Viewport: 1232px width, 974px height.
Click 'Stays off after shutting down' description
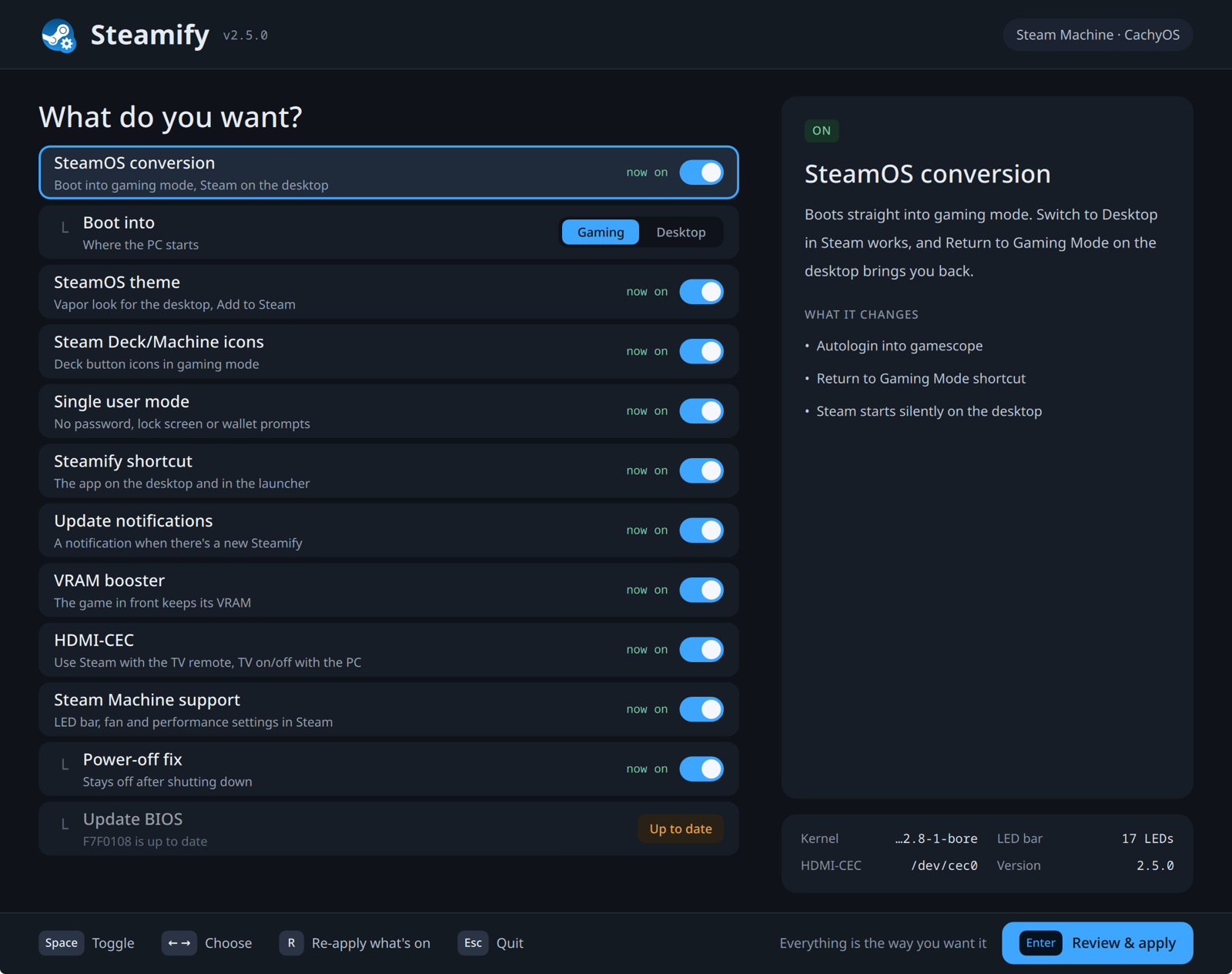(167, 782)
